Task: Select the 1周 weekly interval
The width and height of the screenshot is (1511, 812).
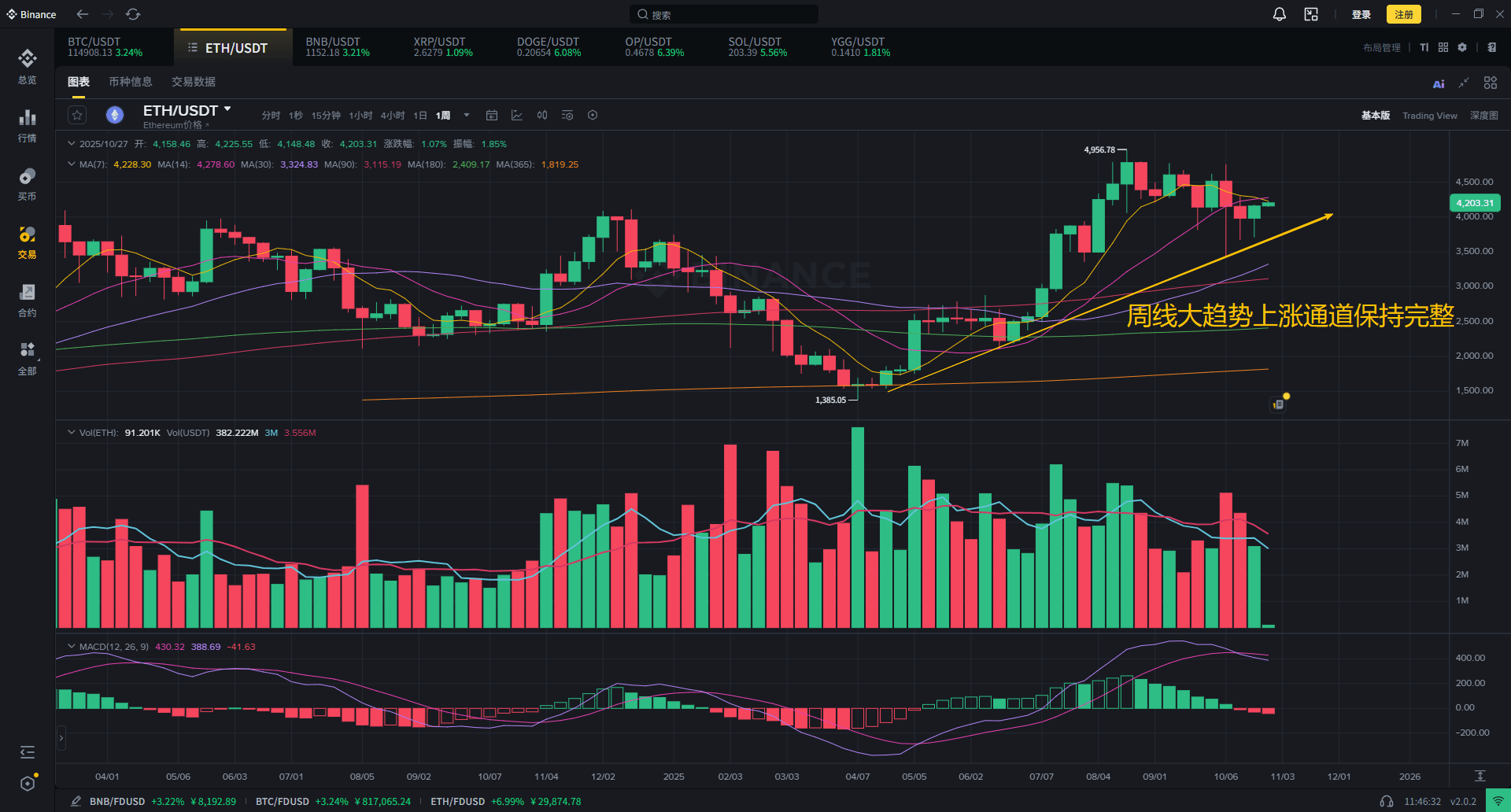Action: pyautogui.click(x=443, y=115)
